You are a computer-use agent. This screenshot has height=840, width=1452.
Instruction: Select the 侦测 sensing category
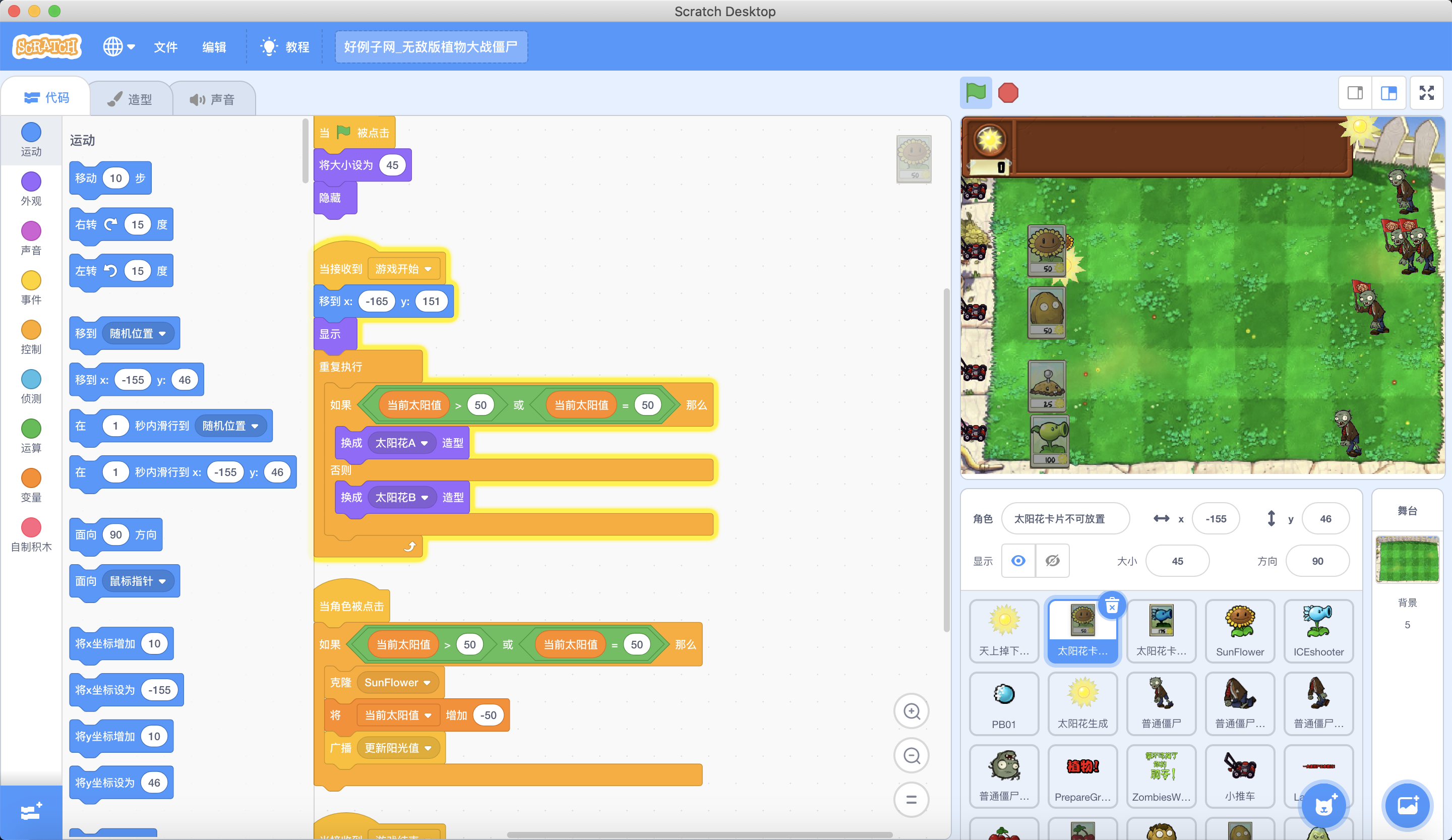(31, 387)
